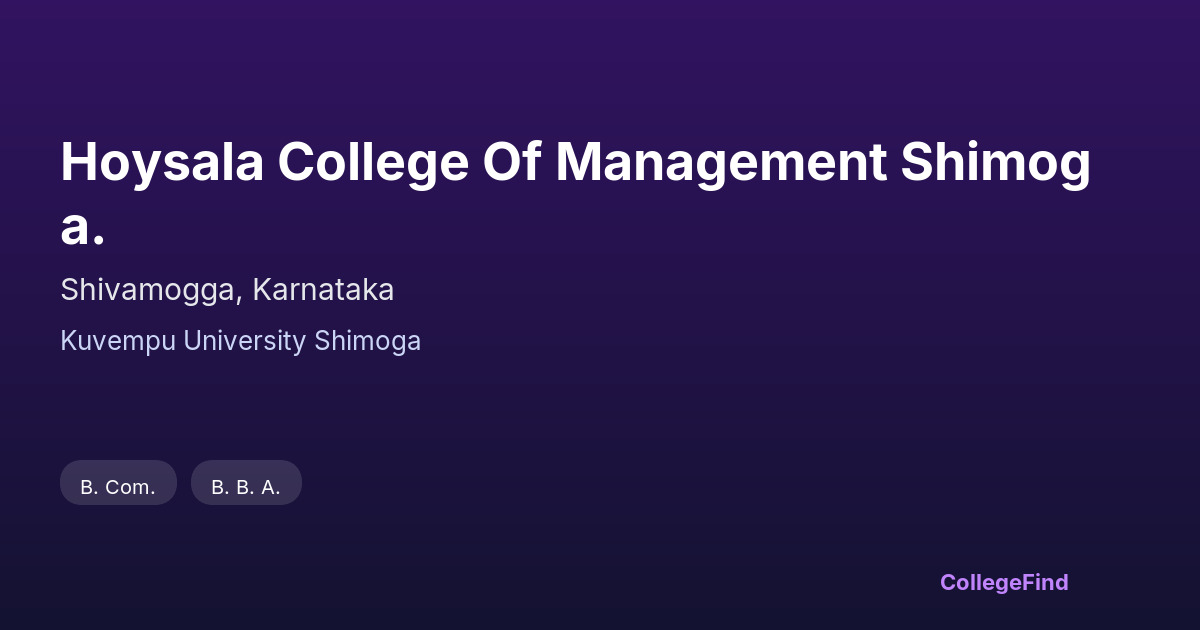Click the "Com." text inside the first tag
Screen dimensions: 1200x630
[x=130, y=488]
